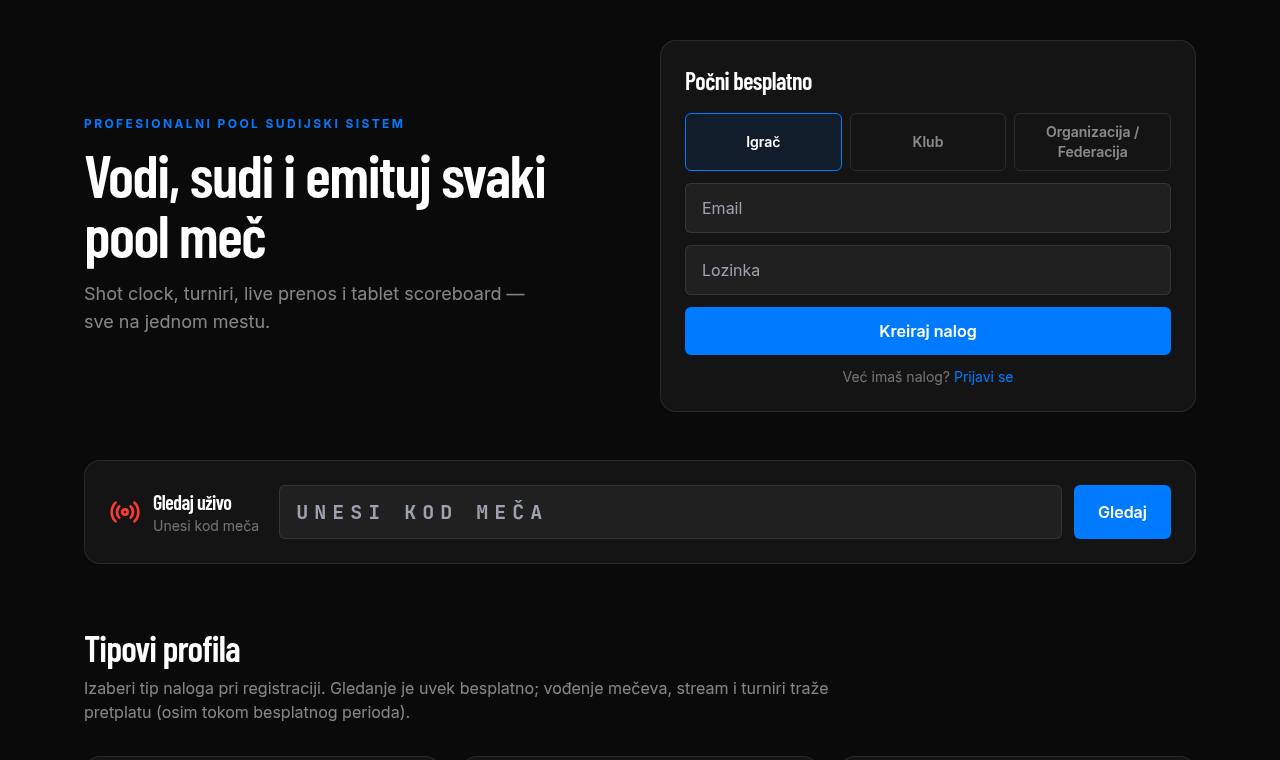Pick the Organizacija / Federacija account type

(x=1092, y=142)
